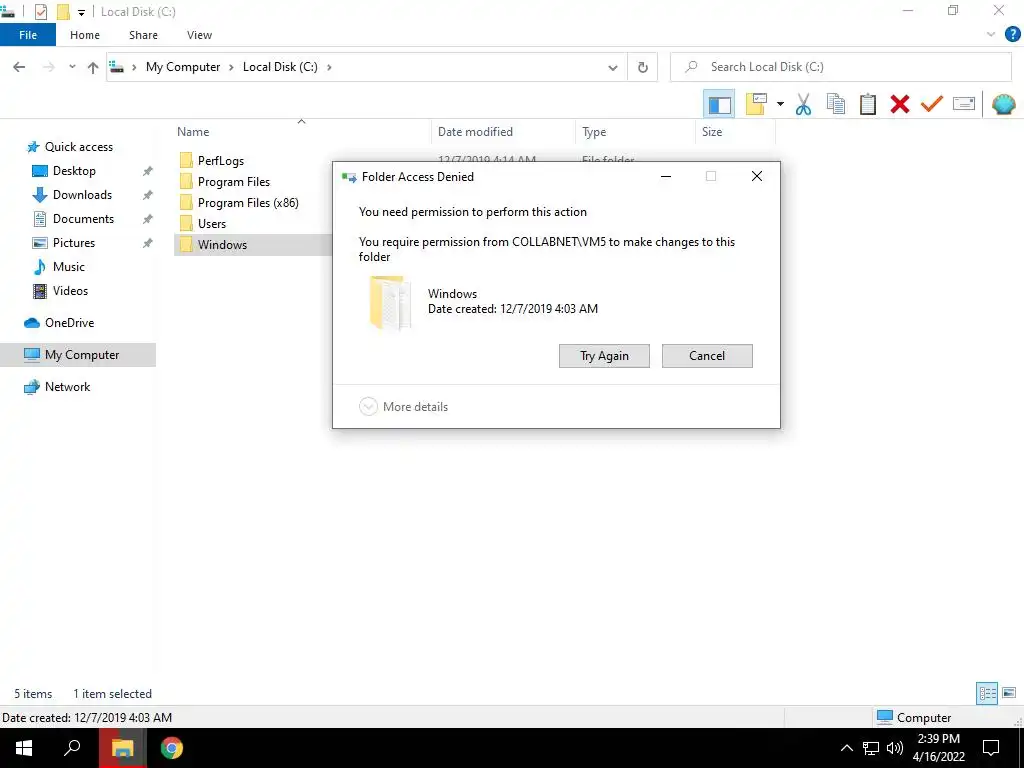Click the Classic Shell settings shell icon
The height and width of the screenshot is (768, 1024).
coord(1003,104)
